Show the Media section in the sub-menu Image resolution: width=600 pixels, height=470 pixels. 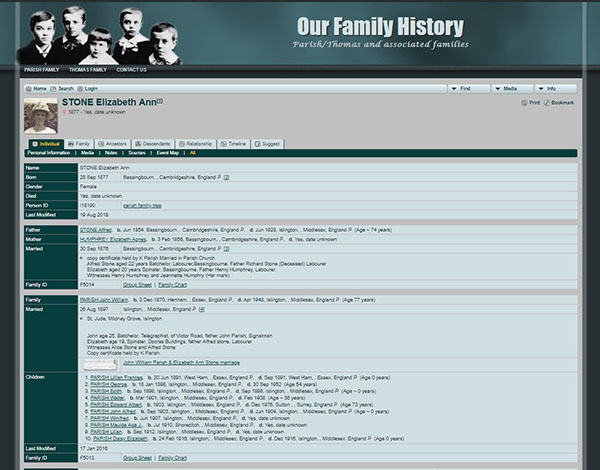(87, 153)
